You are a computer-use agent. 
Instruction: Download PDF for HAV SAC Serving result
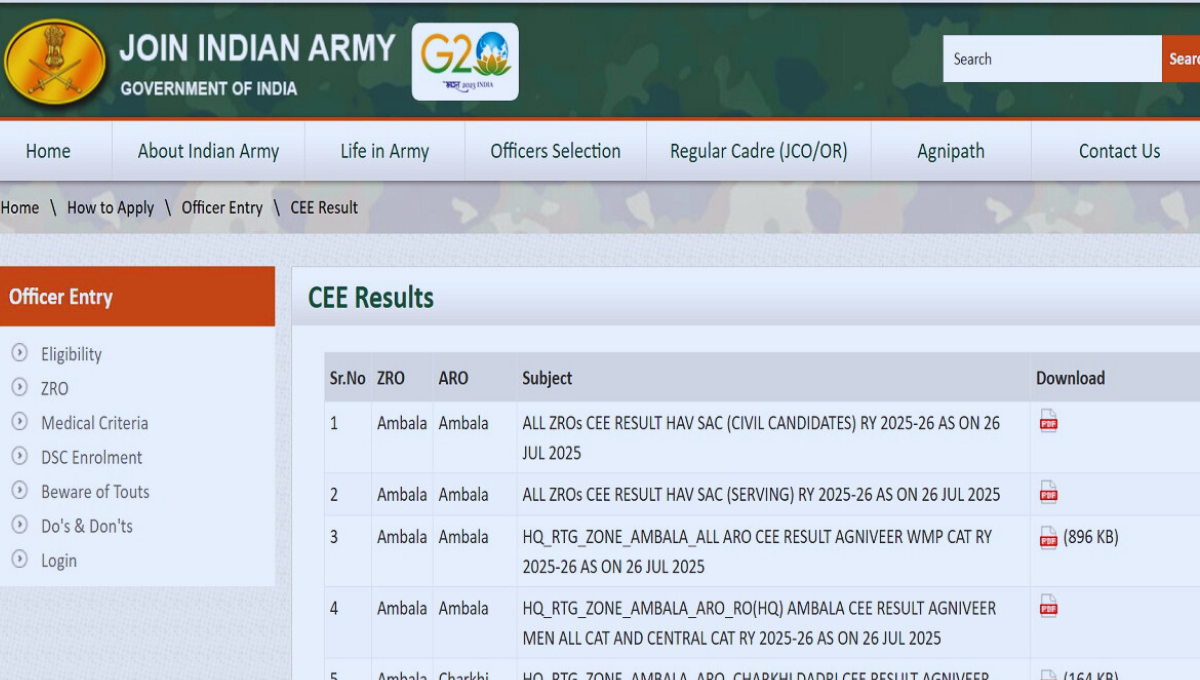click(1048, 492)
